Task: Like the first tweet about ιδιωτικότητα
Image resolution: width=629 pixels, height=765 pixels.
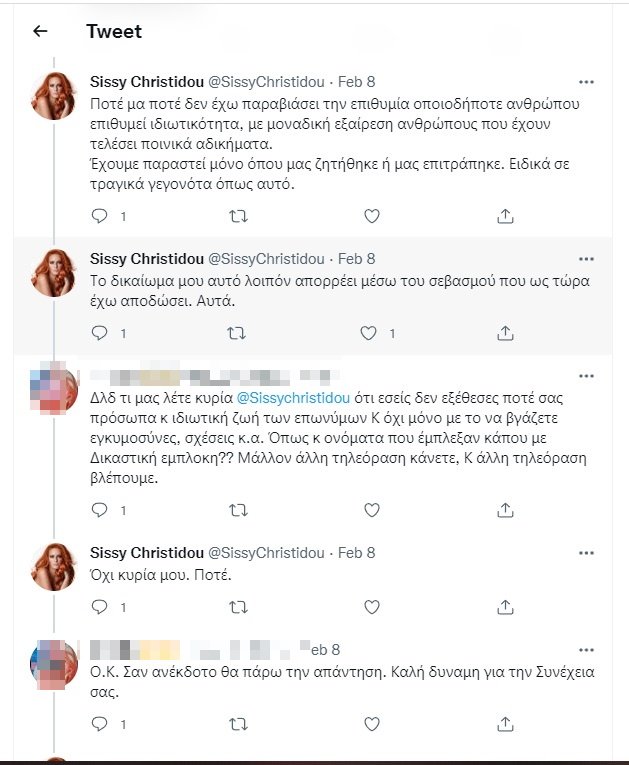Action: pyautogui.click(x=372, y=215)
